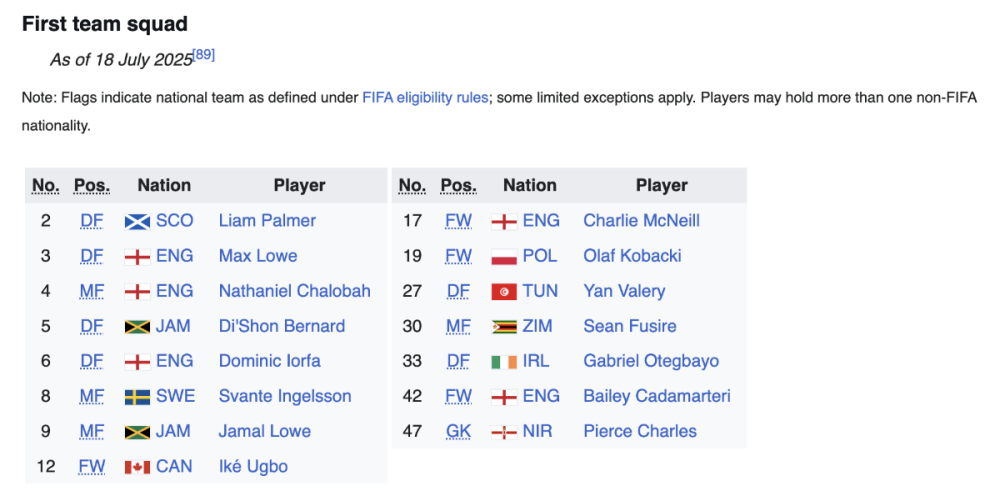
Task: Click the MF position link for Sean Fusire
Action: [458, 326]
